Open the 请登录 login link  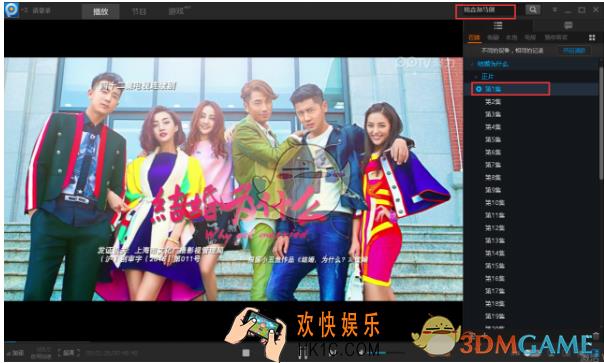[x=42, y=11]
